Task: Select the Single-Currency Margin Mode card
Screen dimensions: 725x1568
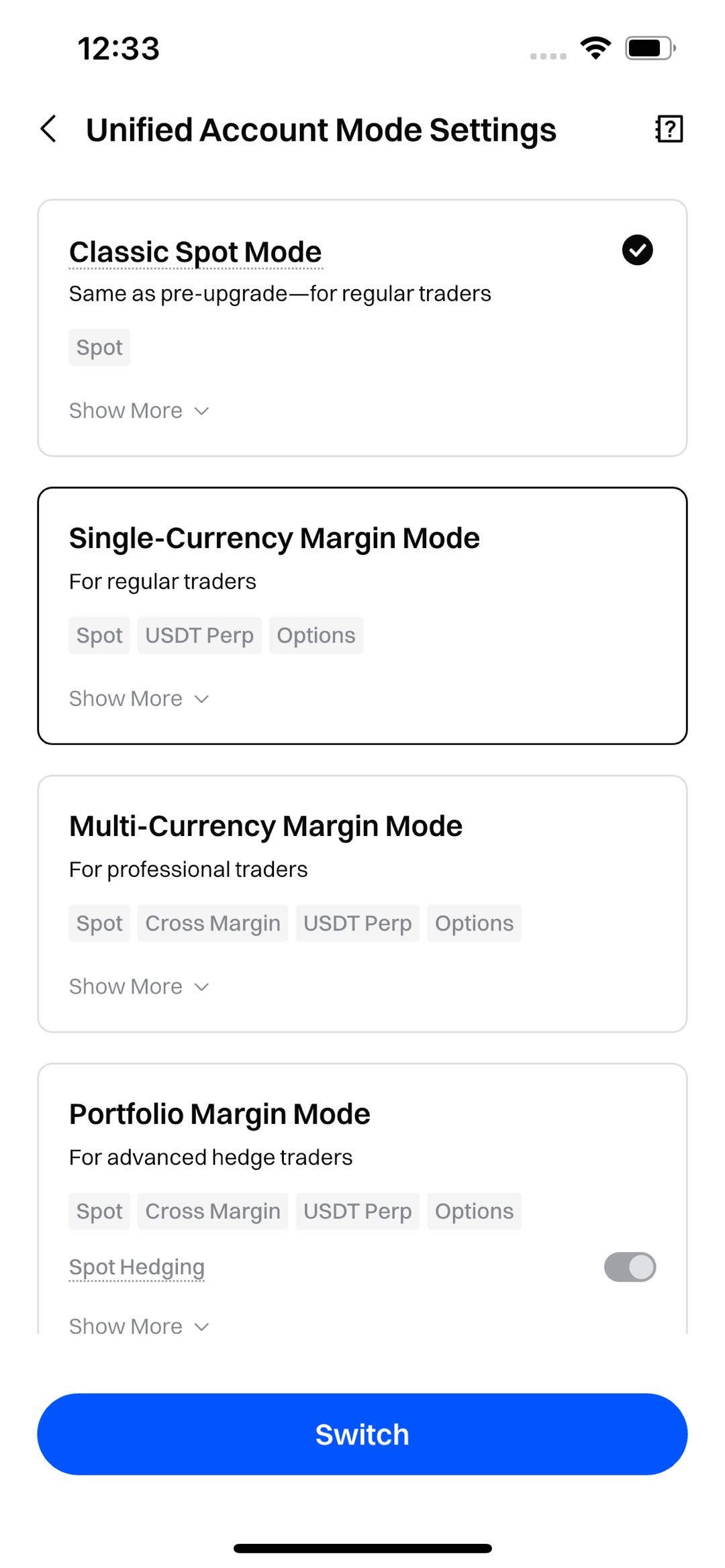Action: point(362,615)
